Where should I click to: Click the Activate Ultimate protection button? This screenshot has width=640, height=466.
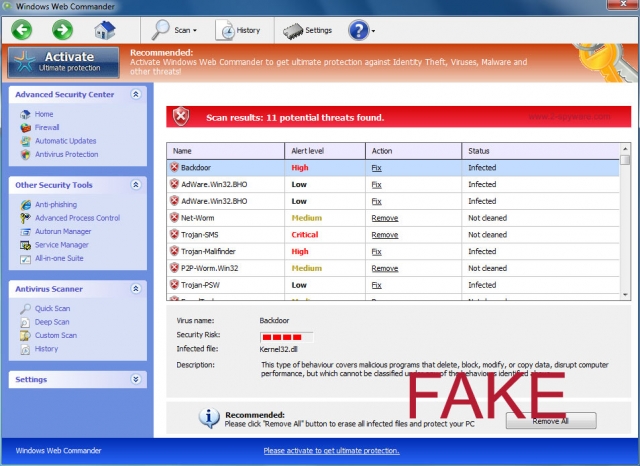[x=64, y=62]
